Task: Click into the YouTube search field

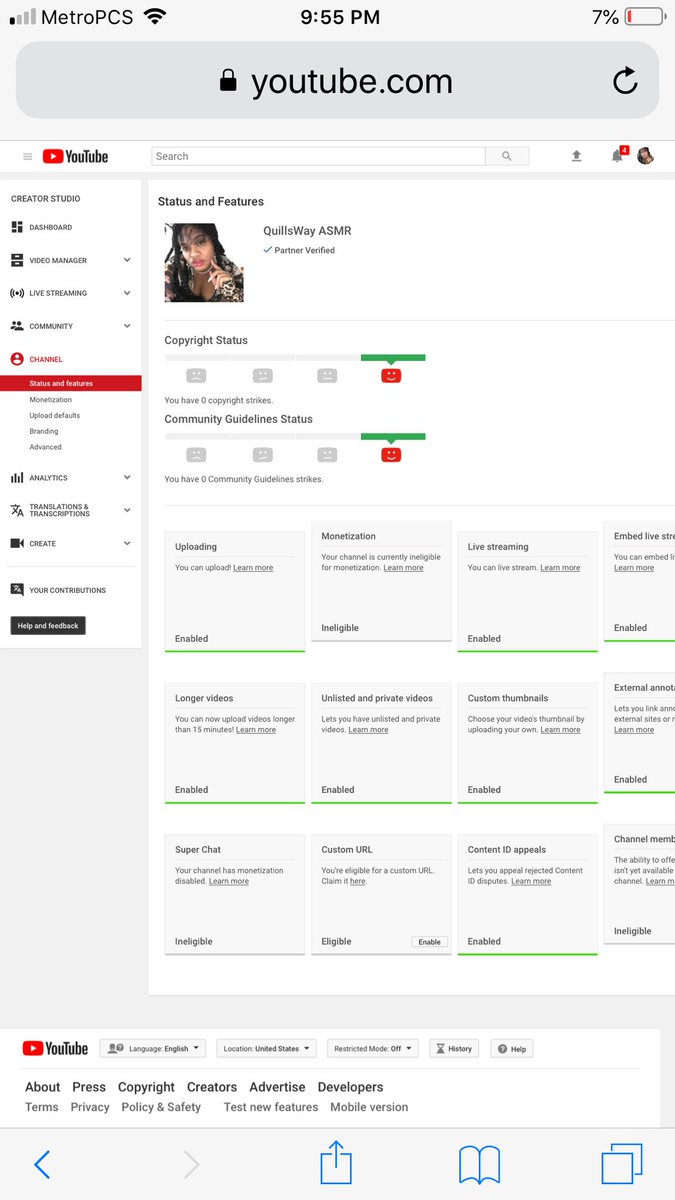Action: [318, 156]
